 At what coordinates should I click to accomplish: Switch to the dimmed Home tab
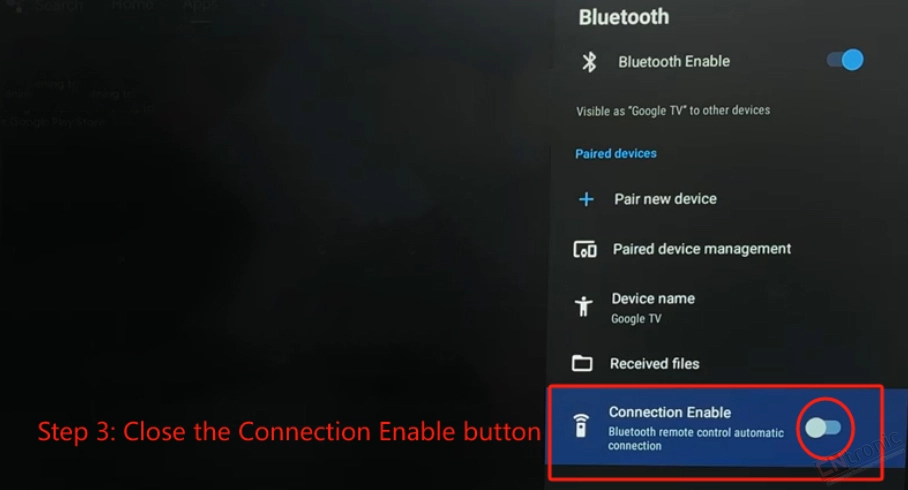133,5
